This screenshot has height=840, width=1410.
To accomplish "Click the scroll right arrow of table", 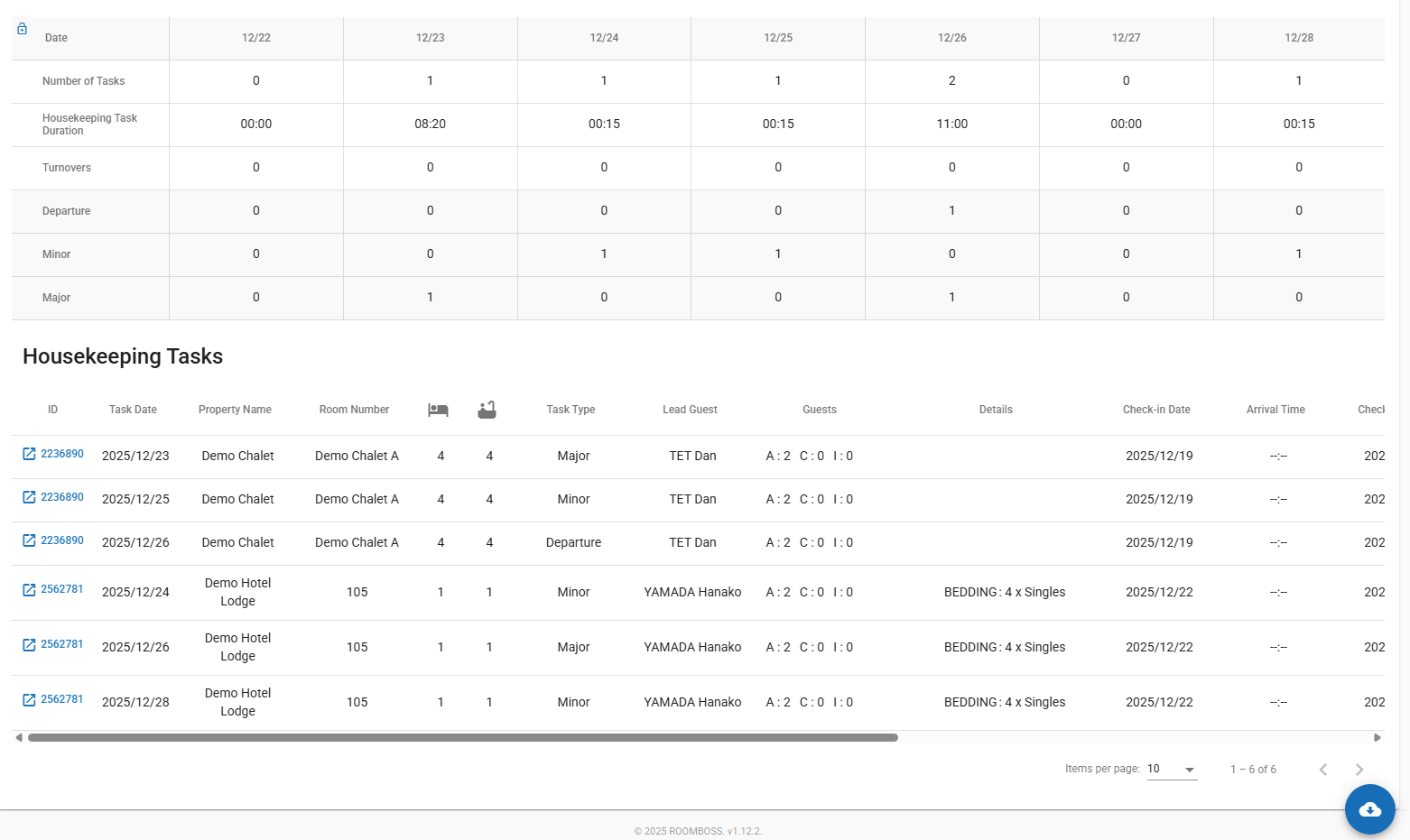I will click(x=1377, y=738).
